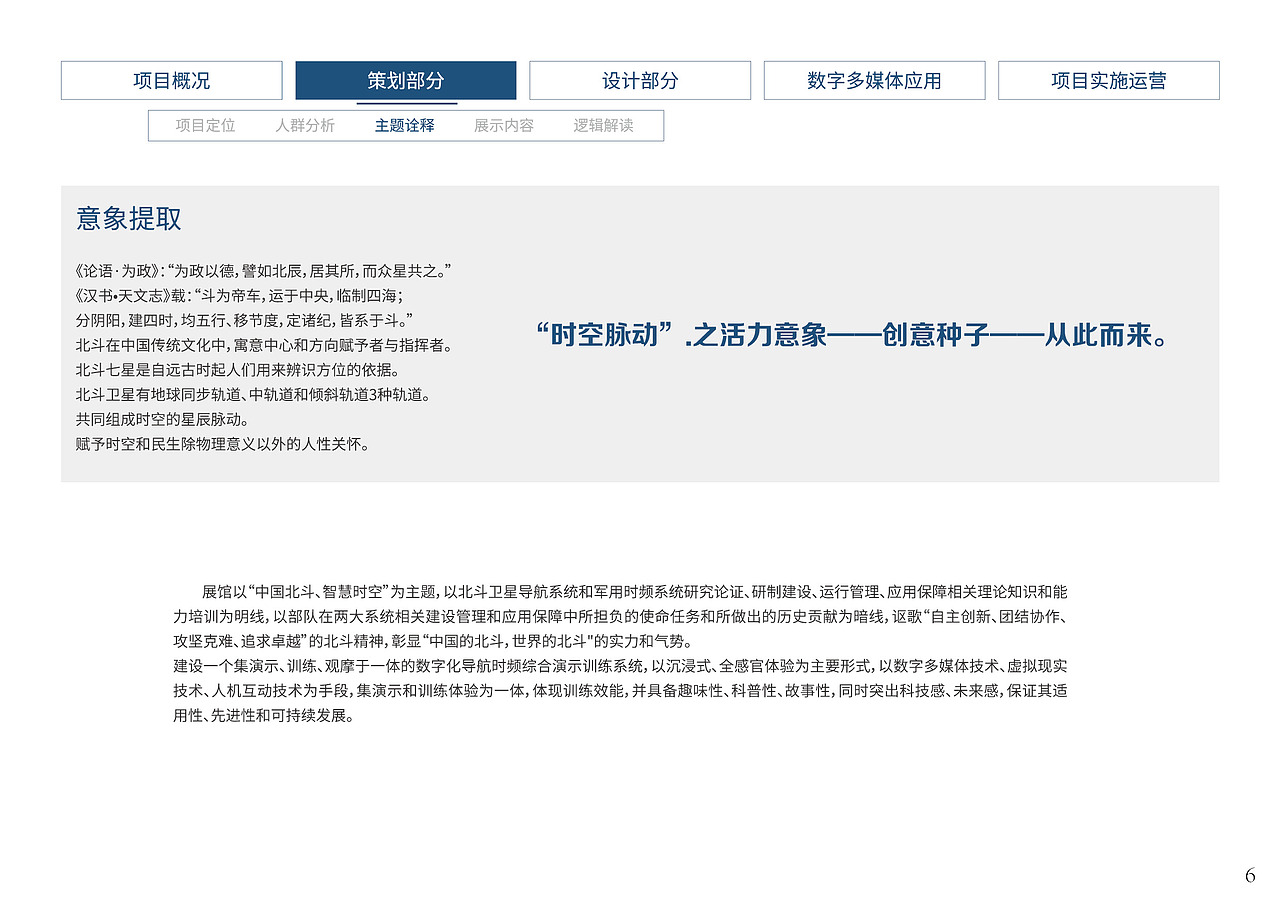
Task: Click the line 北斗在中国传统文化中
Action: click(x=264, y=346)
